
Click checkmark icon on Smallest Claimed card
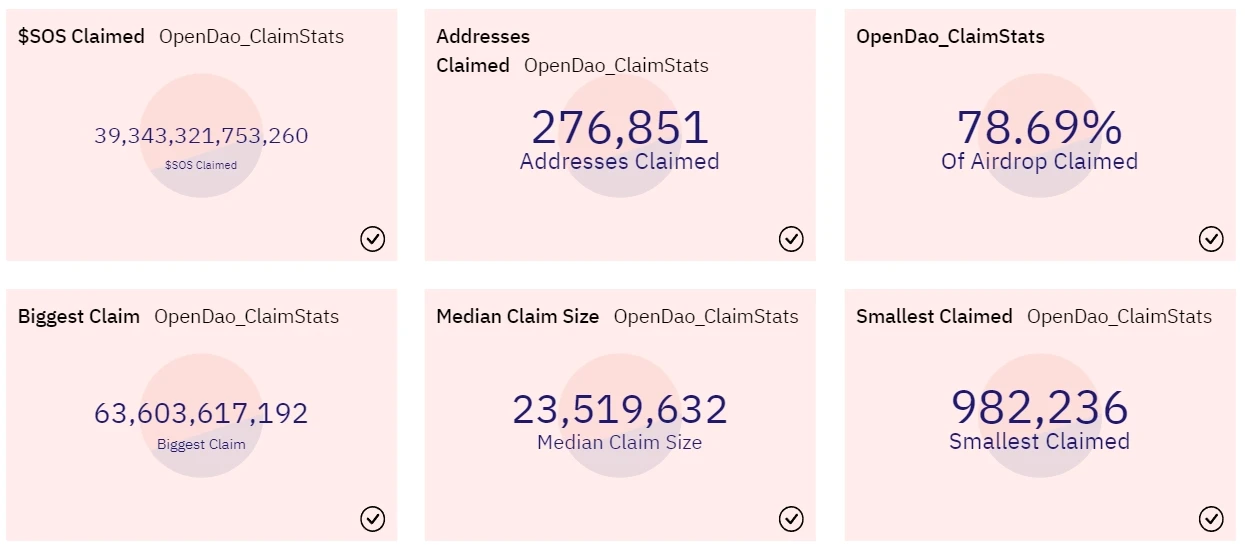[x=1211, y=518]
